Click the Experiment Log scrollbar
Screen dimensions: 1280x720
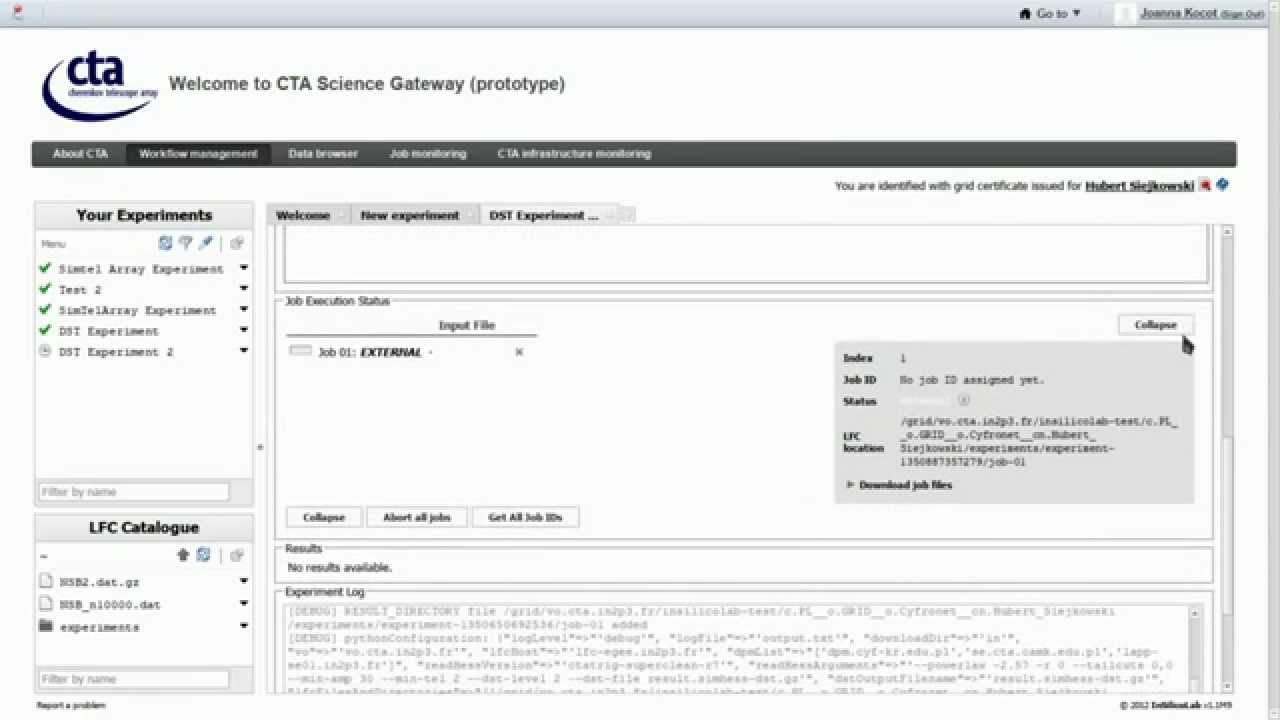pos(1196,647)
